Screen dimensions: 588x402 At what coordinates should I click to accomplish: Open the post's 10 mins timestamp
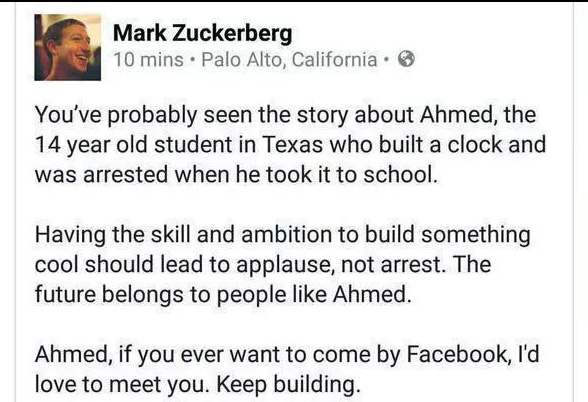pyautogui.click(x=148, y=60)
